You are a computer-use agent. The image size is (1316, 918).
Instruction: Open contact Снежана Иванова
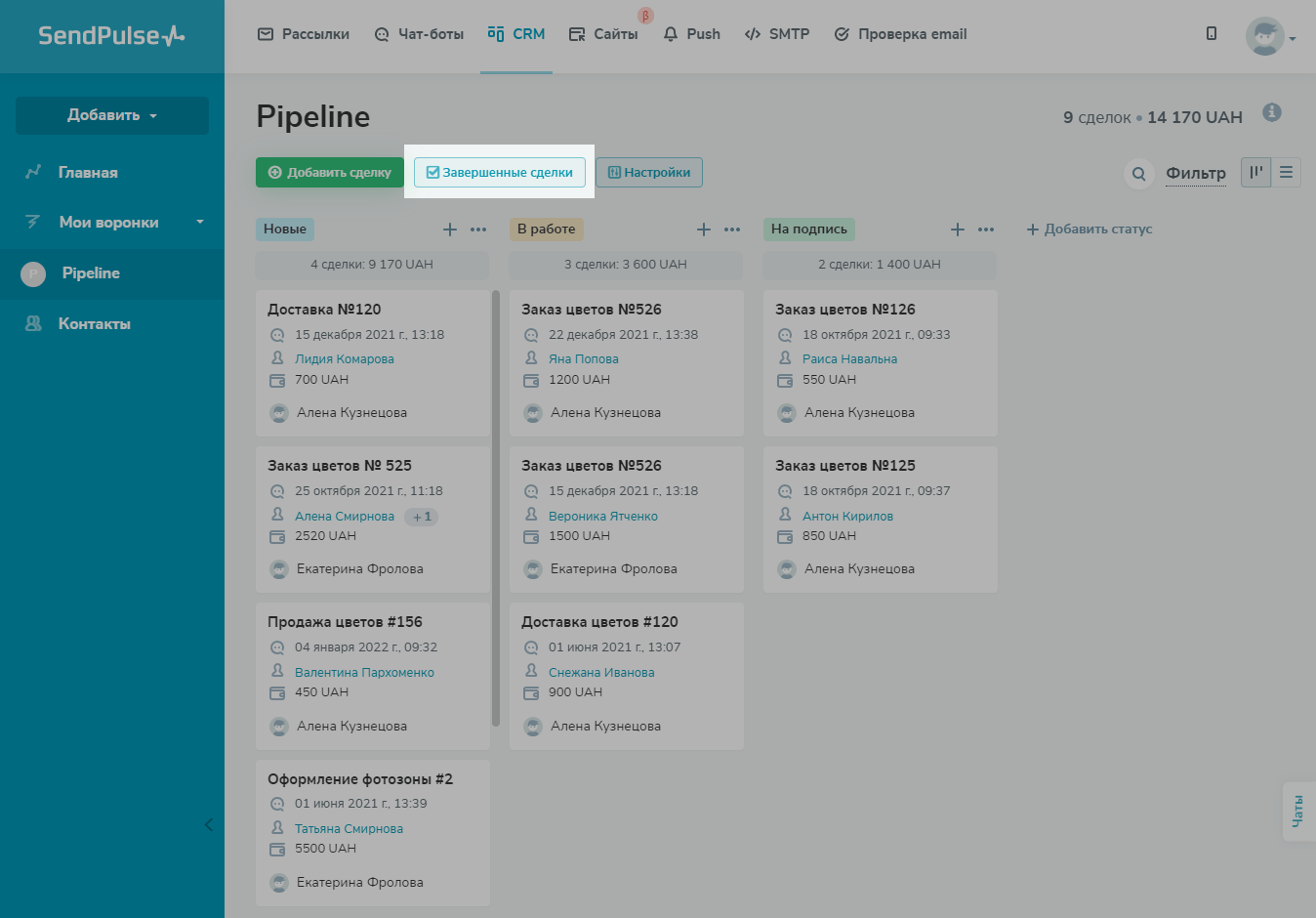601,673
